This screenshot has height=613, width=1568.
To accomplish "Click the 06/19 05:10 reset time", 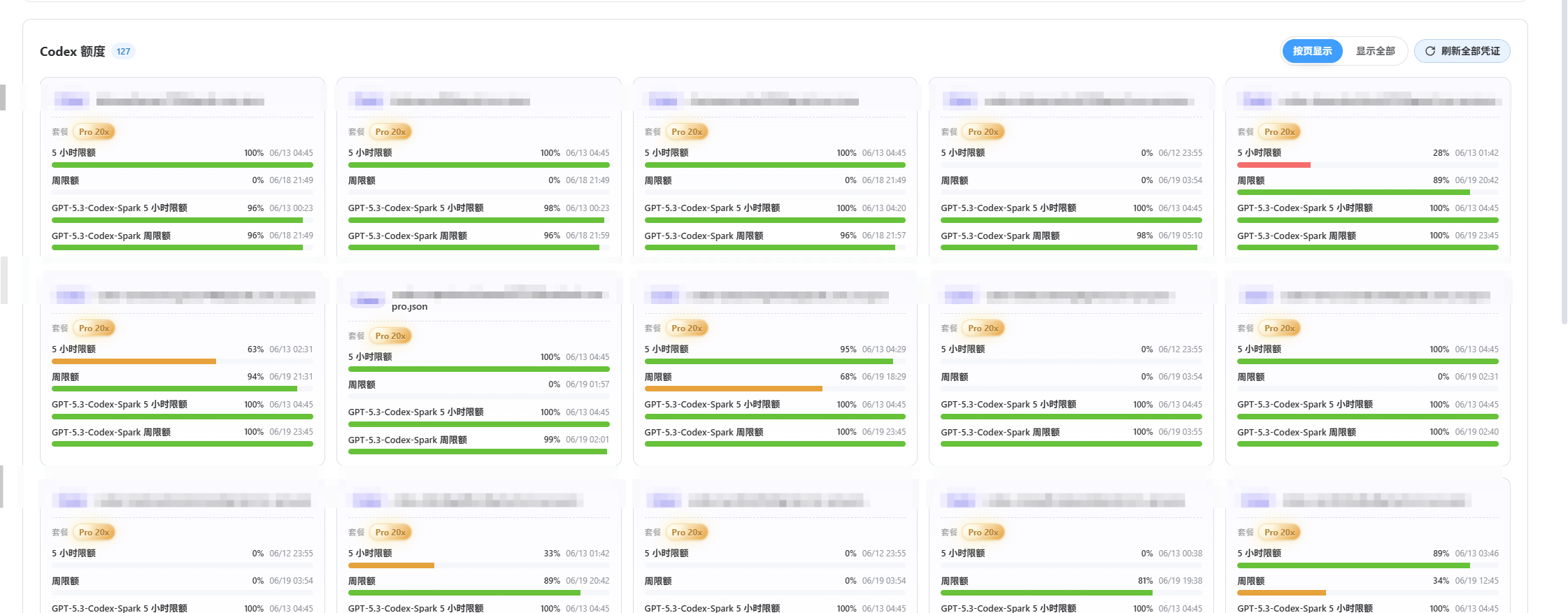I will (1181, 236).
